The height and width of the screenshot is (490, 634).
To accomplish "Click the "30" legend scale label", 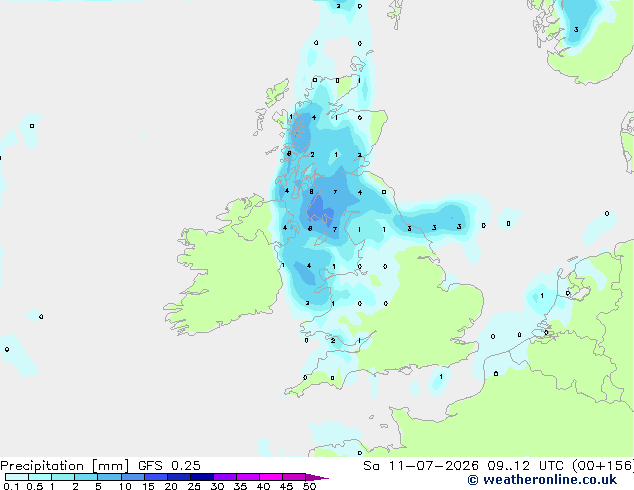I will click(x=217, y=486).
